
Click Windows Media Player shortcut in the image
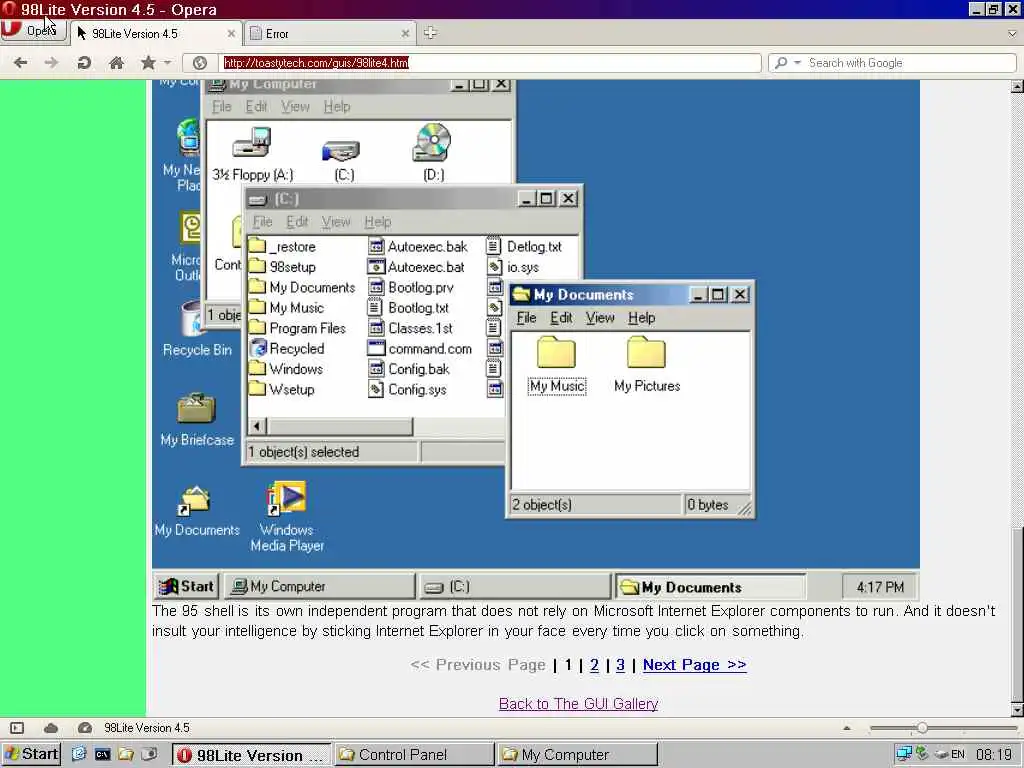coord(287,517)
